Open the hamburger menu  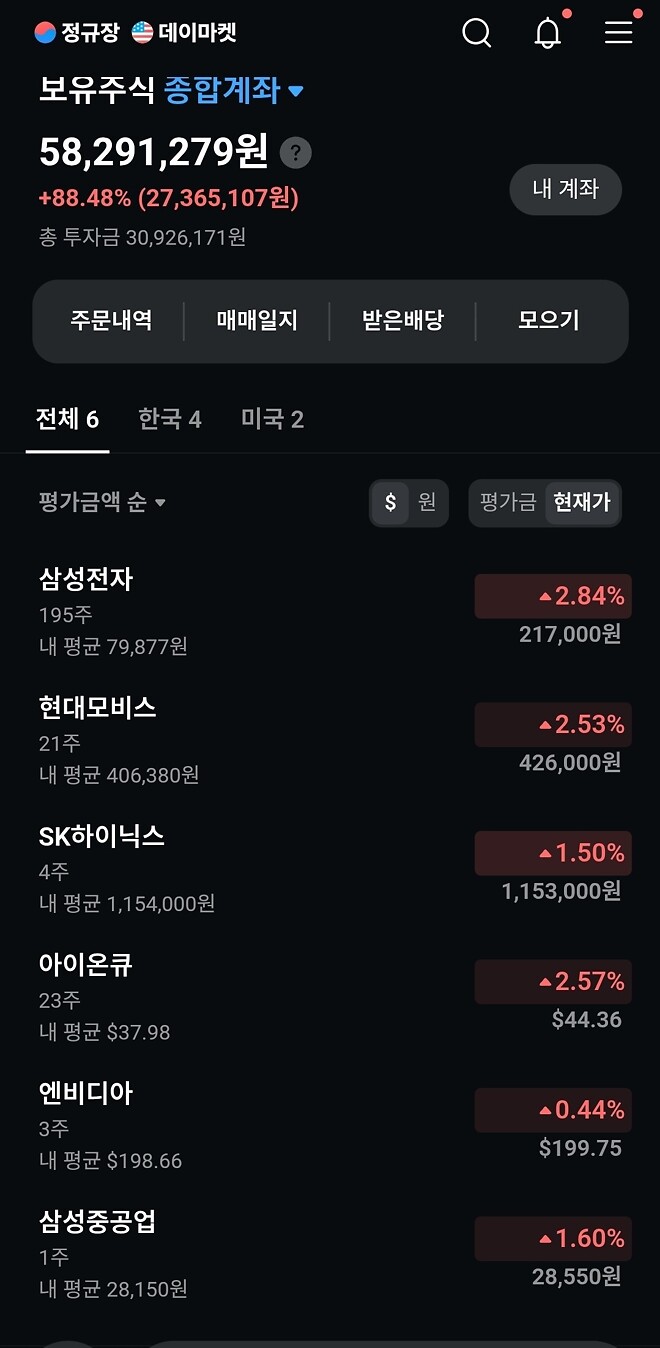[x=618, y=32]
